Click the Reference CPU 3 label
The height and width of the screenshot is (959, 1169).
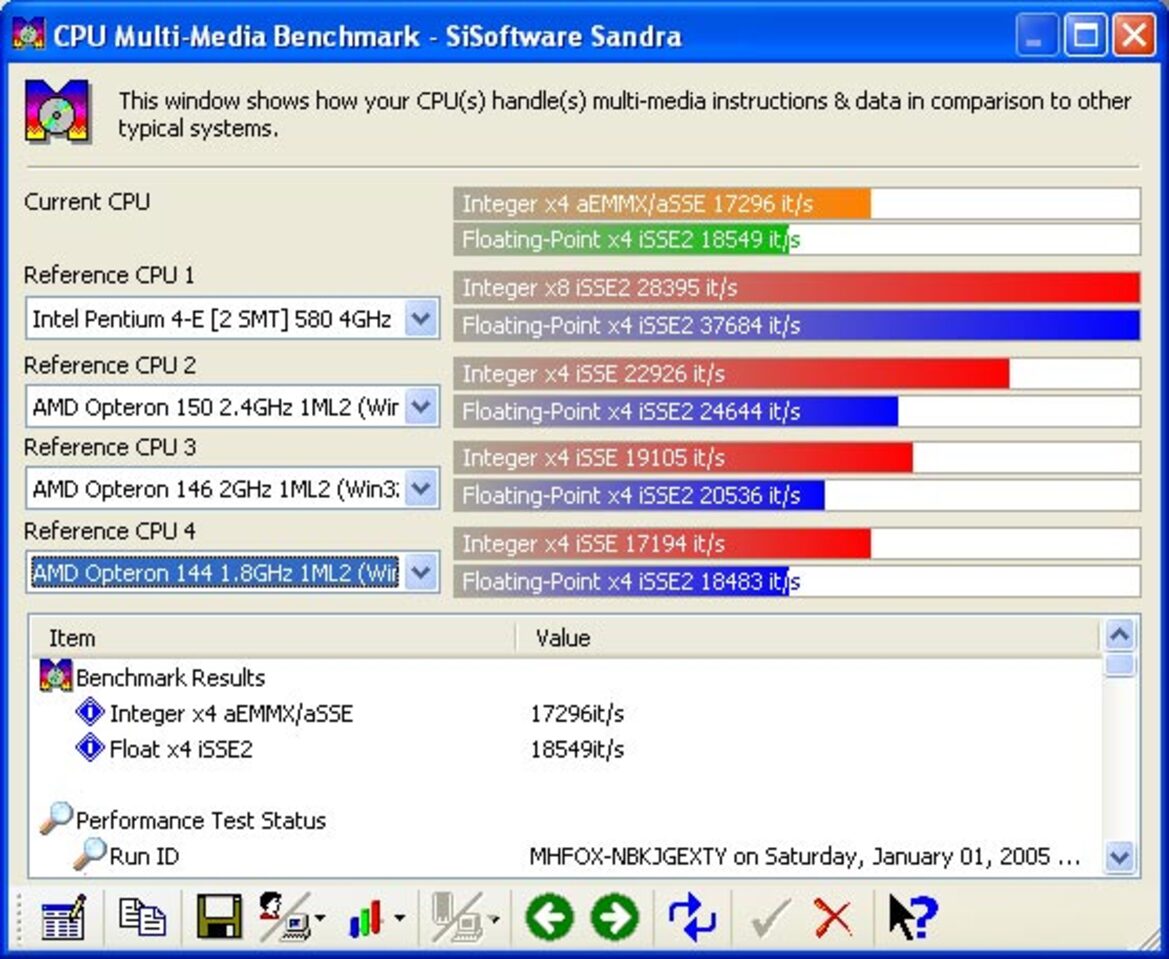pyautogui.click(x=110, y=447)
